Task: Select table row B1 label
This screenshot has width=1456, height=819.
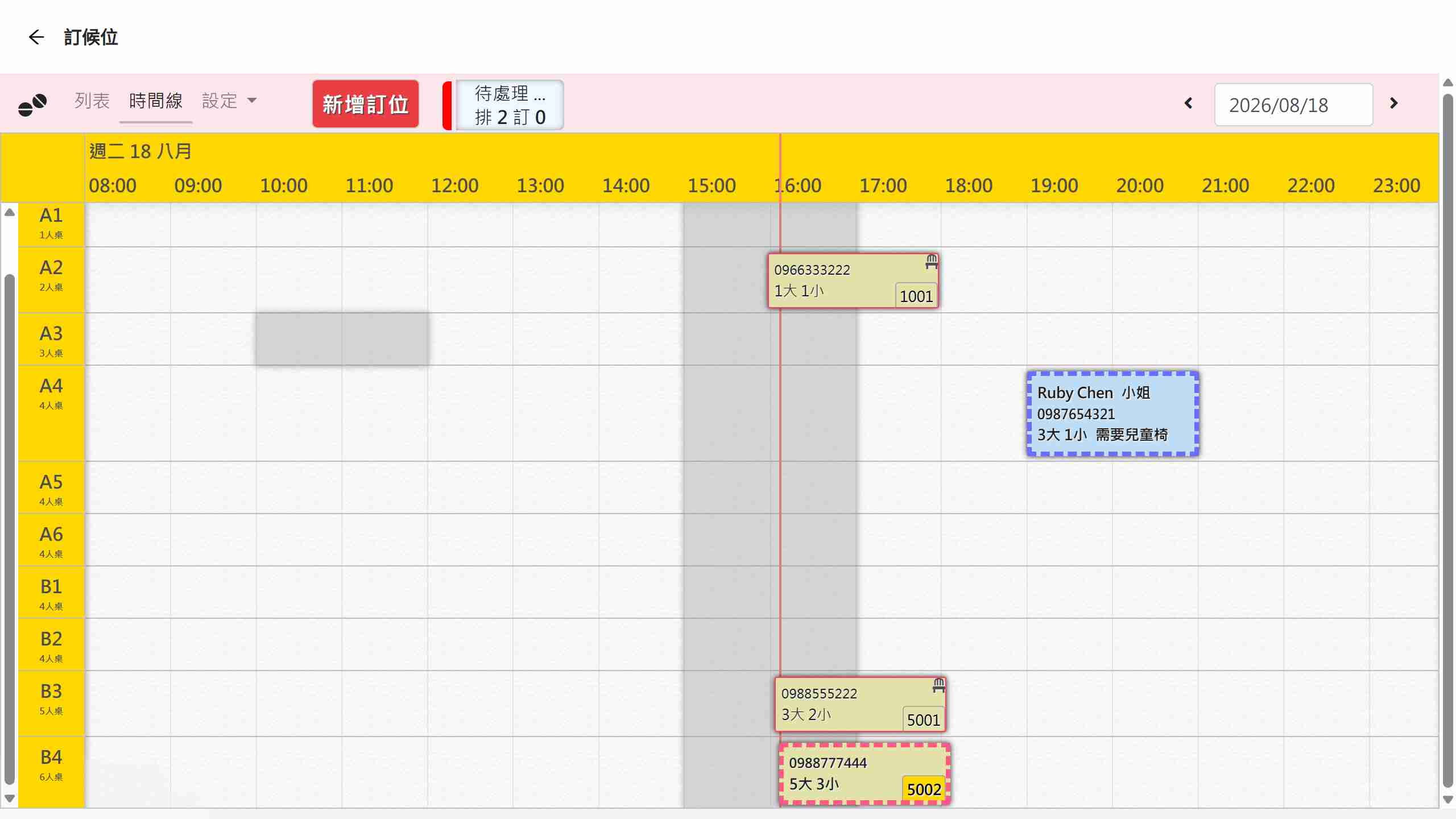Action: pos(51,593)
